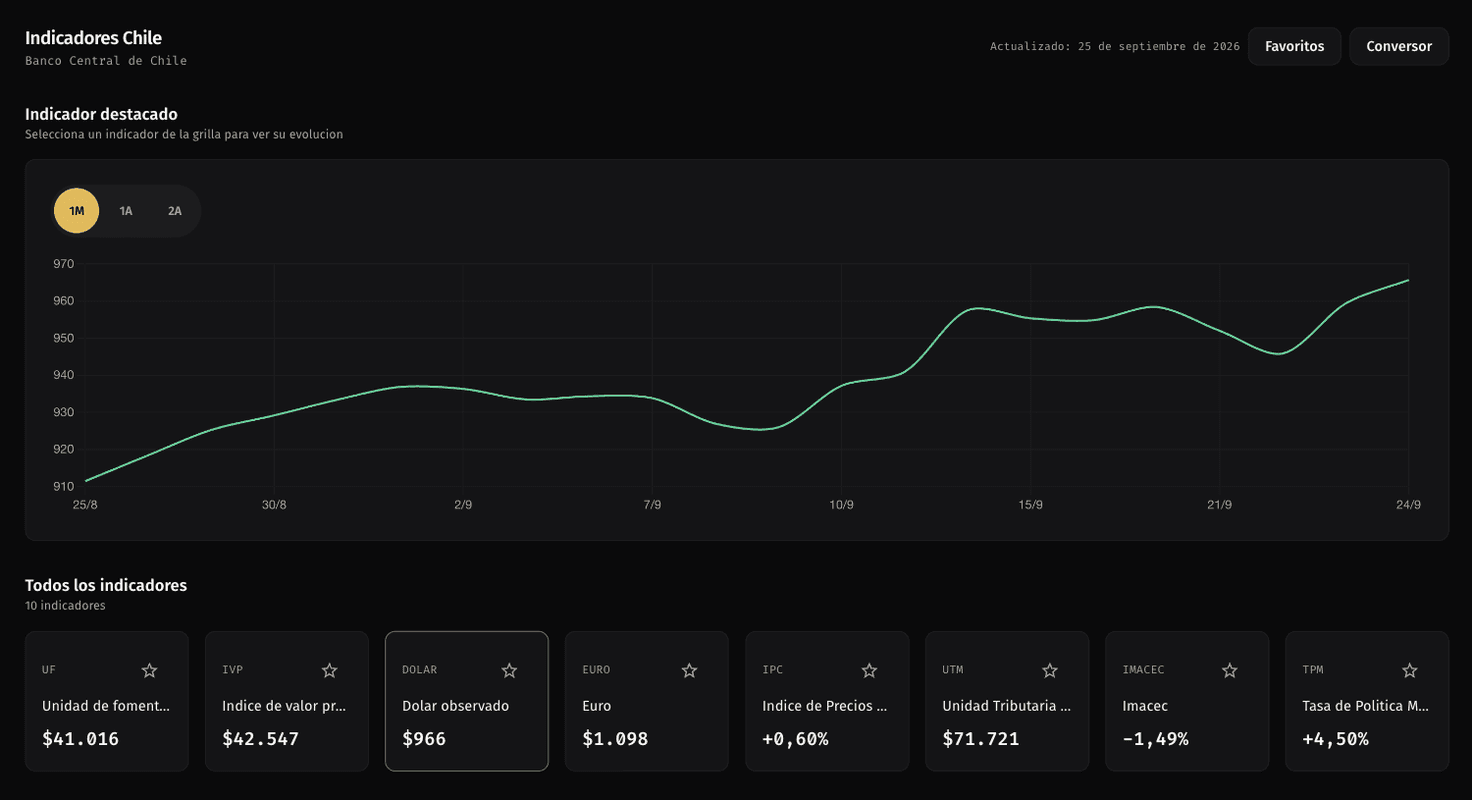Click the -1,49% Imacec value
The height and width of the screenshot is (800, 1472).
(1155, 739)
